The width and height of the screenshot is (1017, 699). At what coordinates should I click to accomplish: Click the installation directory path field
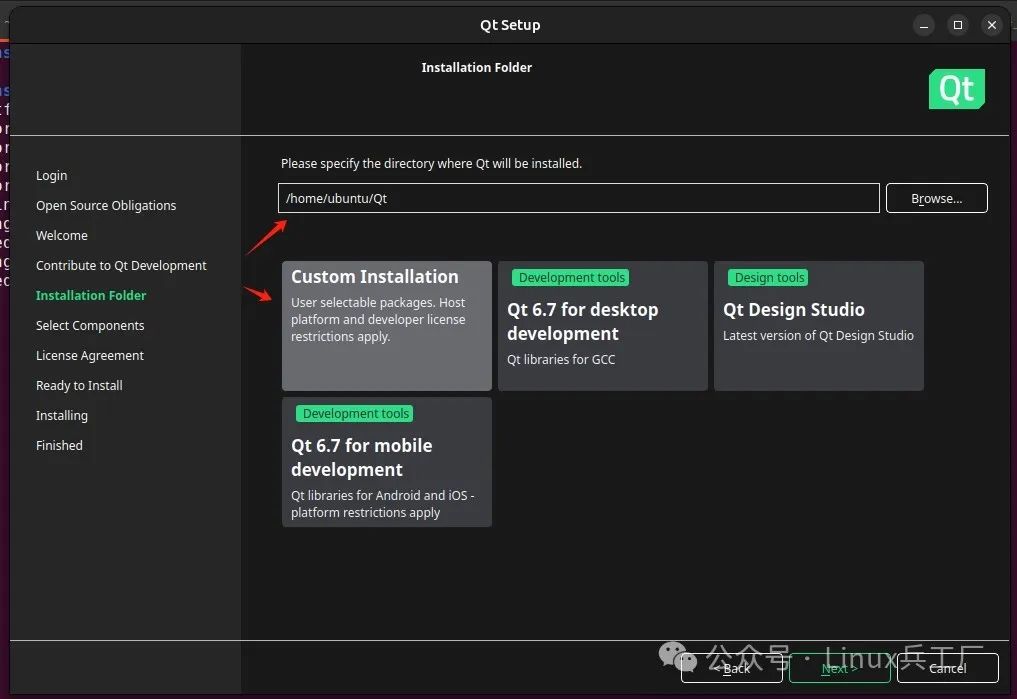pyautogui.click(x=578, y=197)
